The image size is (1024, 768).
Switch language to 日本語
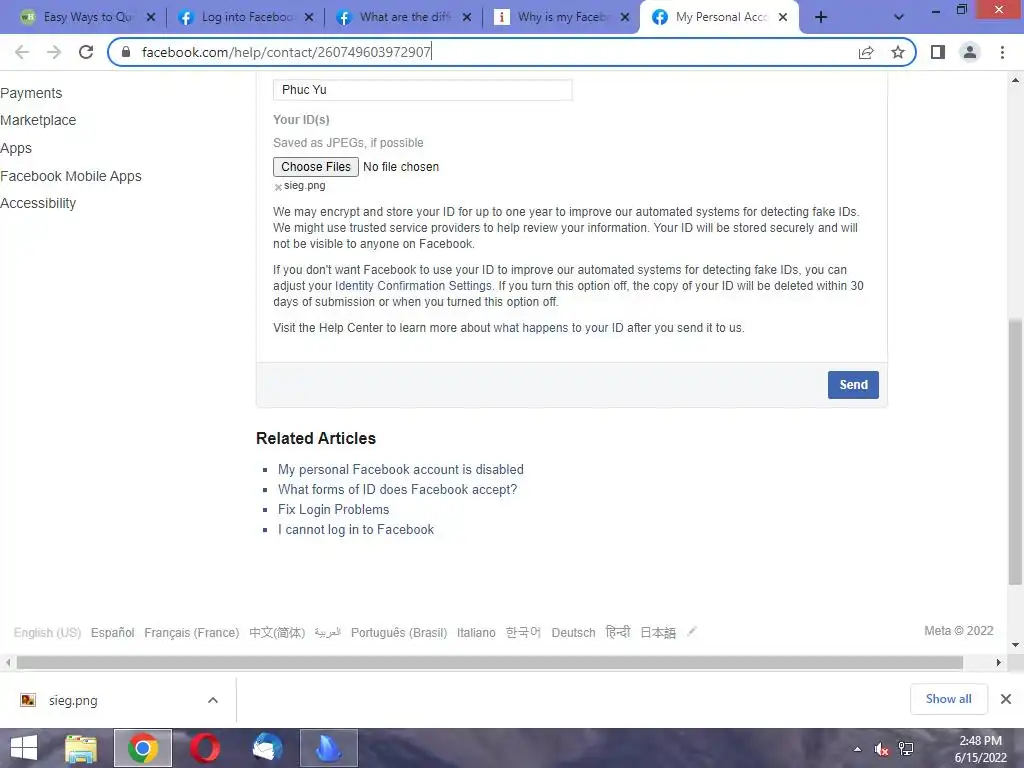[x=658, y=633]
